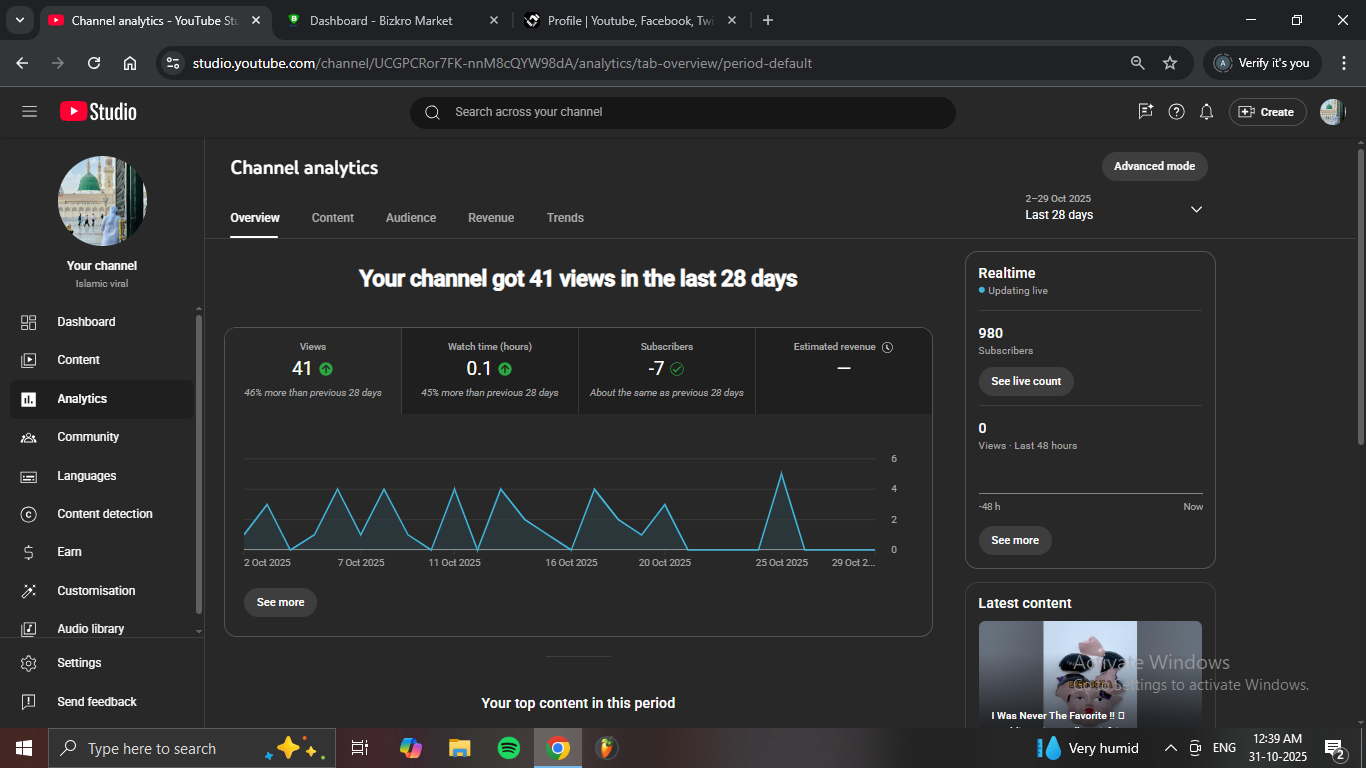Launch Spotify from the taskbar
The width and height of the screenshot is (1366, 768).
[508, 748]
